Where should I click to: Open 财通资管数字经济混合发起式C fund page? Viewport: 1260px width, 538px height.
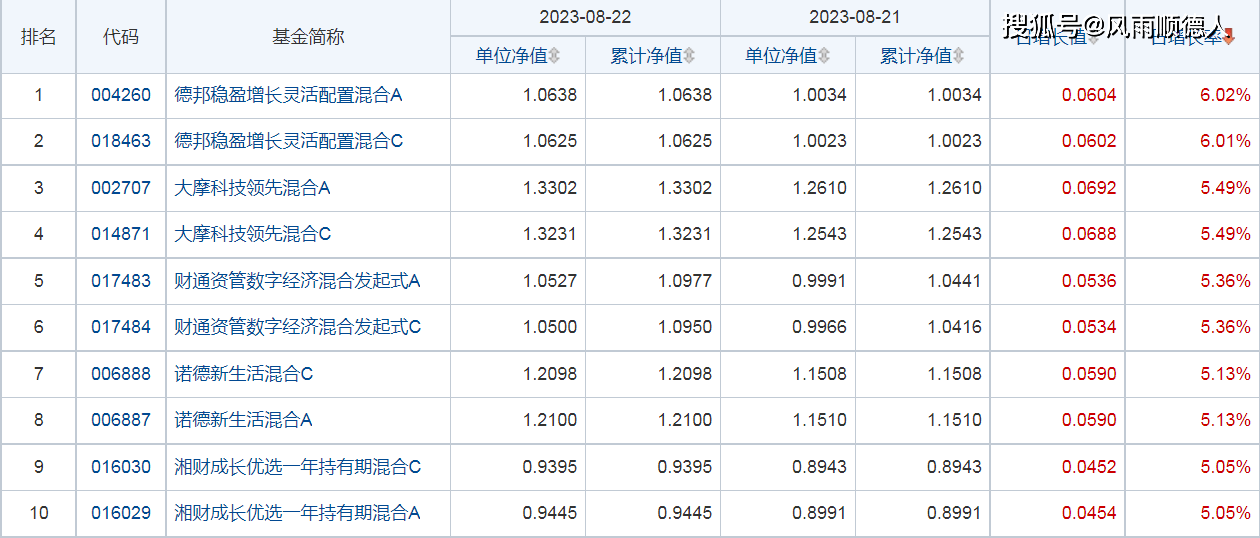[297, 327]
